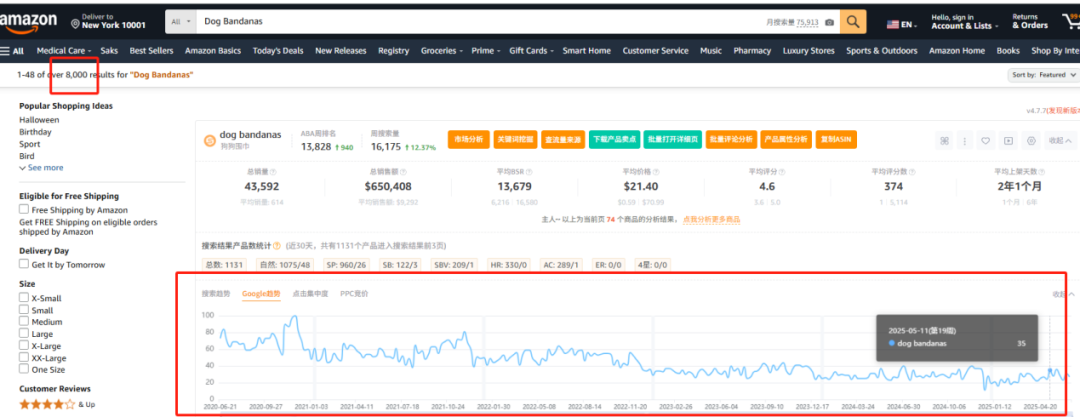Click the video play icon in plugin panel
Screen dimensions: 1080x417
[1008, 141]
